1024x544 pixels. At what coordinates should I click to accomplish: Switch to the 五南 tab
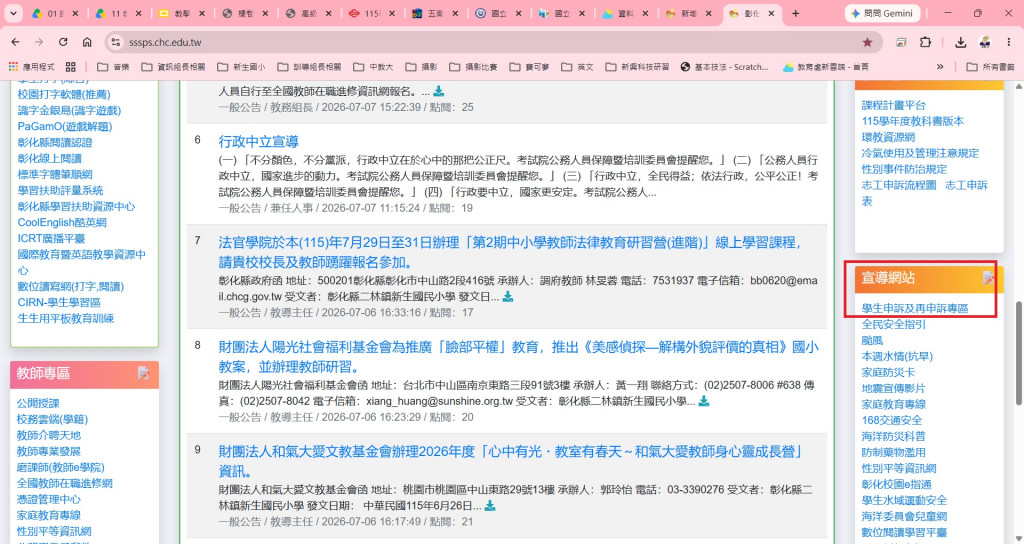(x=436, y=14)
